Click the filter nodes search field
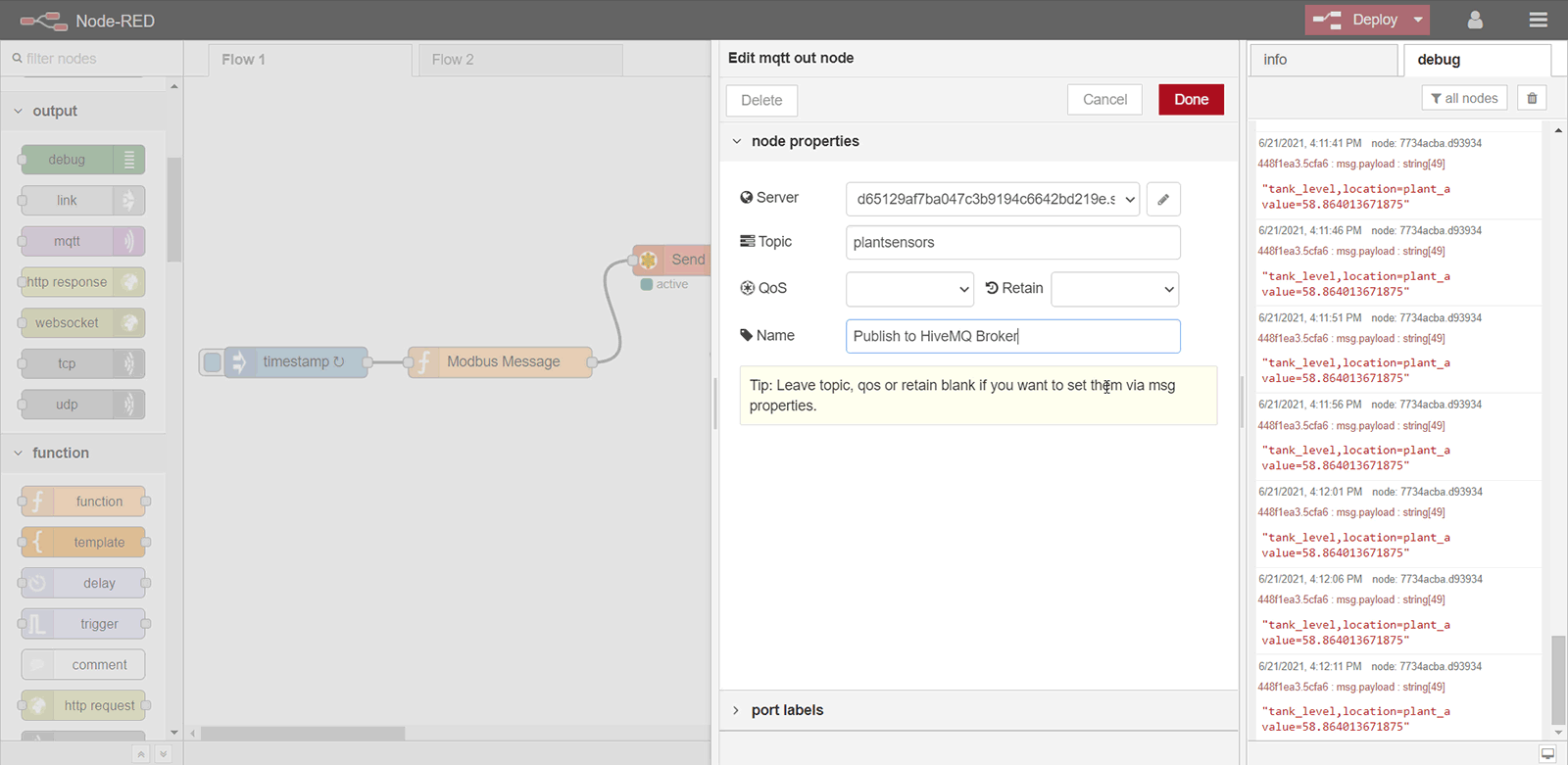The height and width of the screenshot is (765, 1568). click(92, 59)
